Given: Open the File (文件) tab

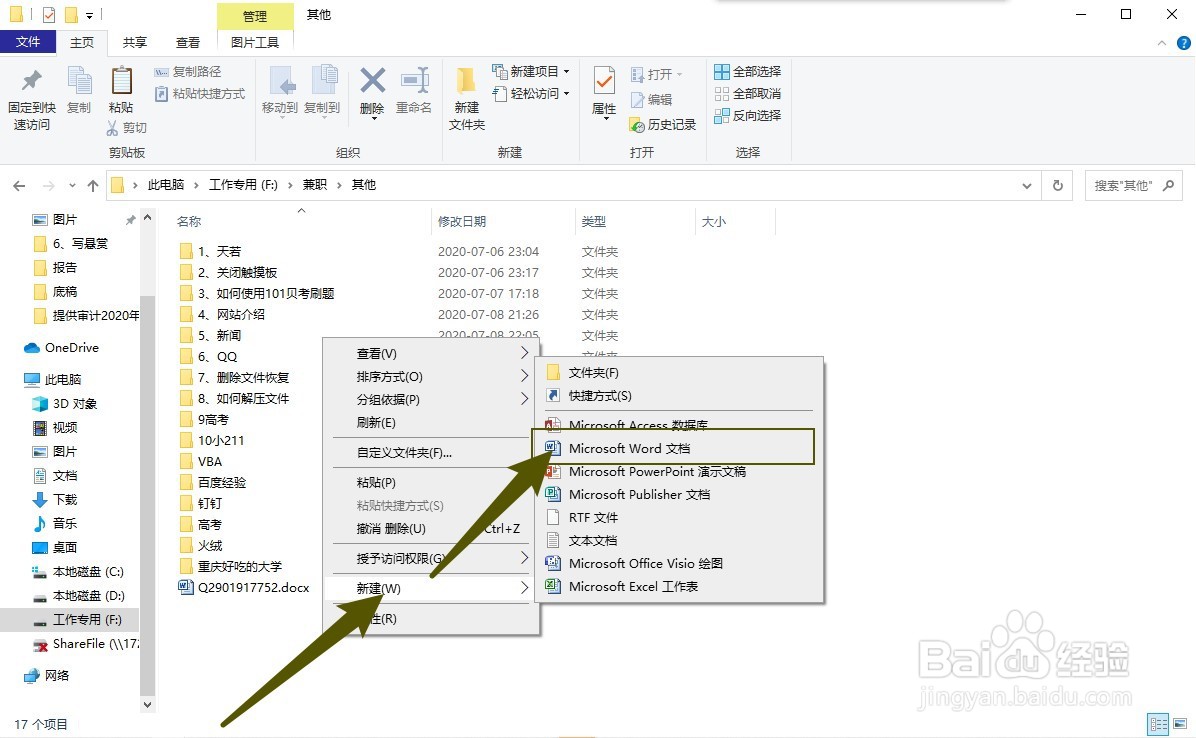Looking at the screenshot, I should coord(27,42).
